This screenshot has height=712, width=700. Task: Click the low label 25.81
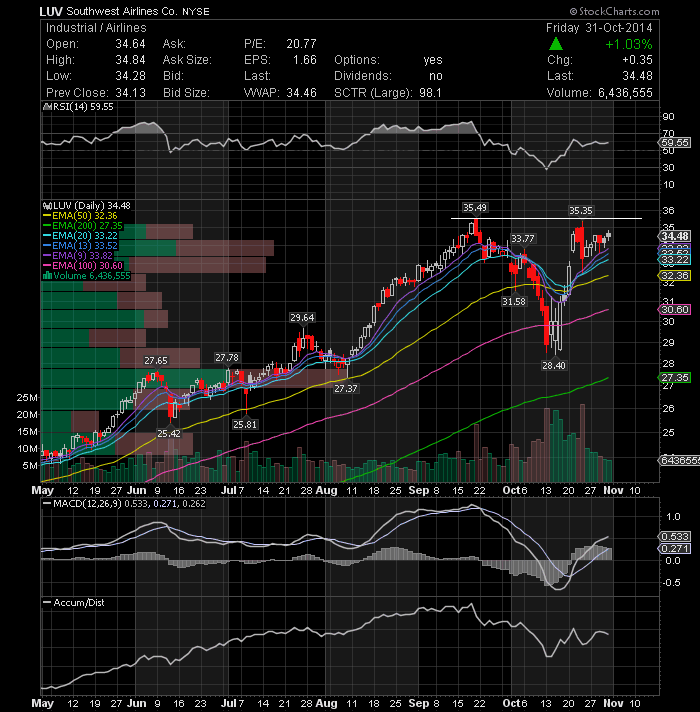pyautogui.click(x=245, y=425)
